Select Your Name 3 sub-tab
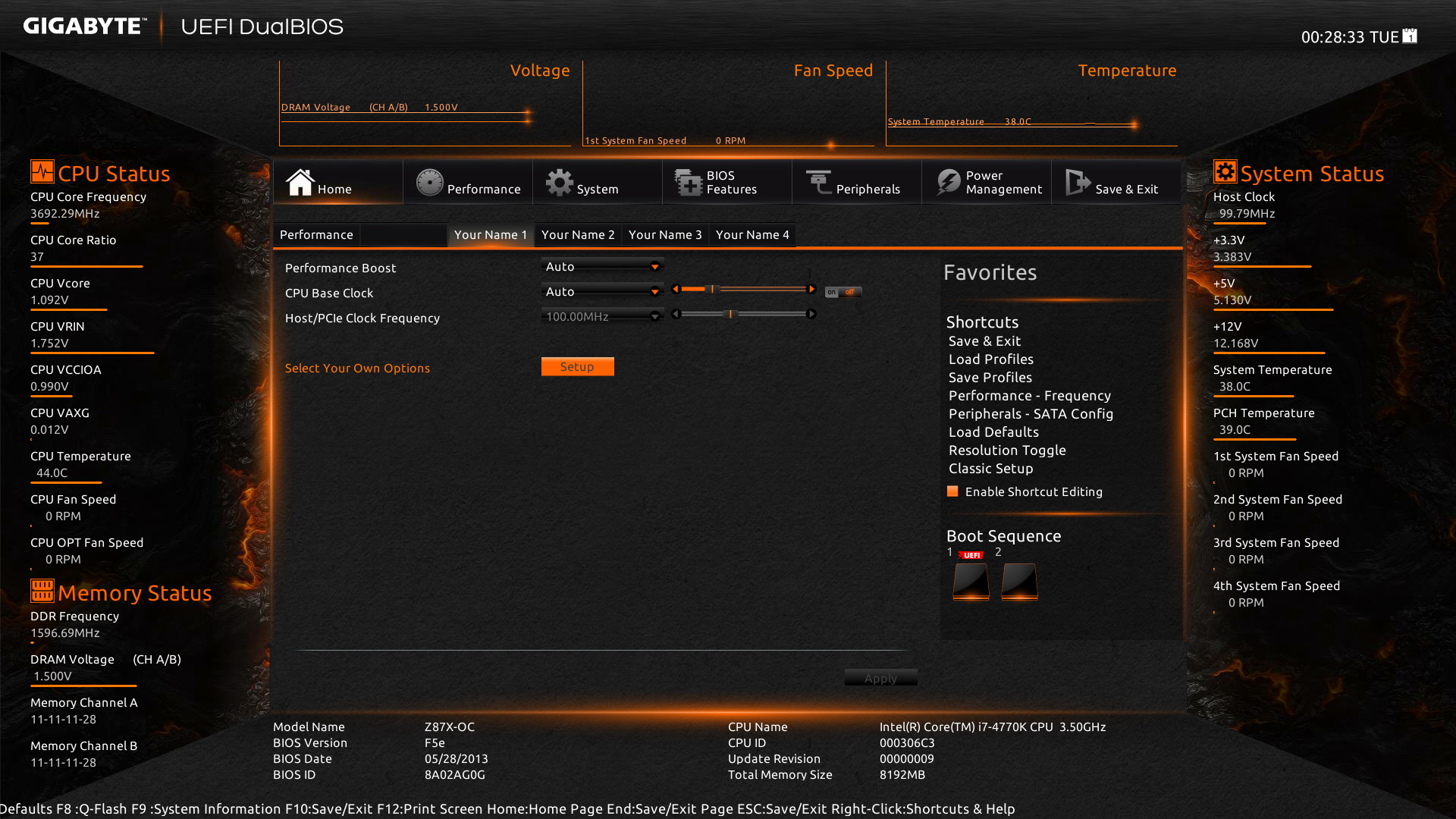 pyautogui.click(x=665, y=235)
